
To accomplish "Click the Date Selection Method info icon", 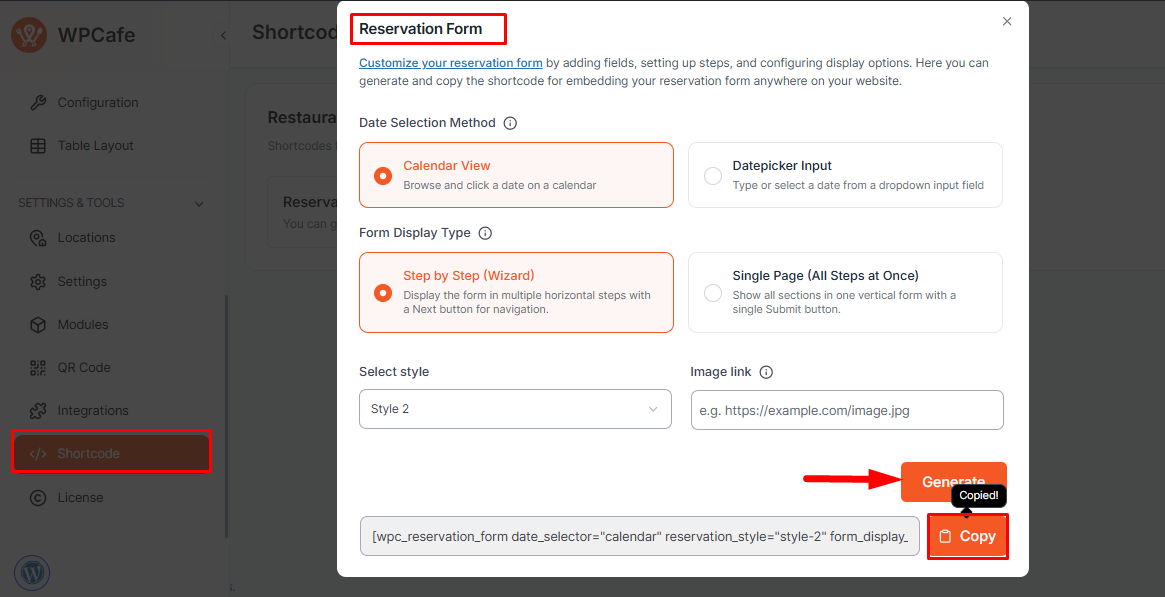I will (x=510, y=123).
